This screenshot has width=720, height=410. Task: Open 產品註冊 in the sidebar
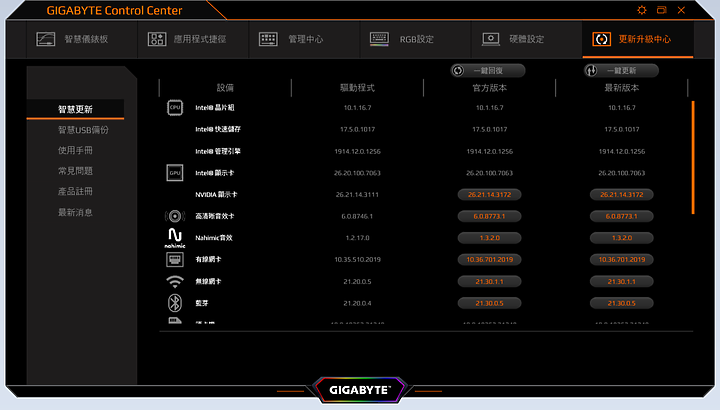[x=75, y=191]
